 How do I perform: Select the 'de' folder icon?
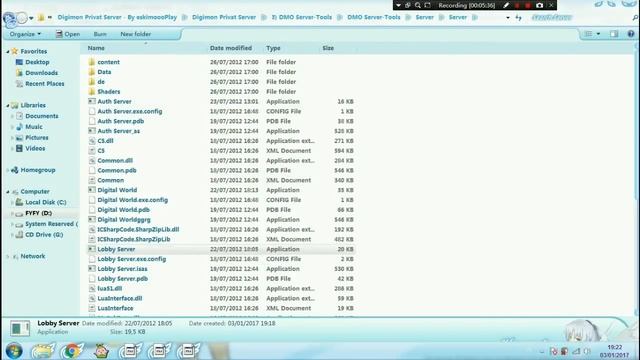pos(92,82)
